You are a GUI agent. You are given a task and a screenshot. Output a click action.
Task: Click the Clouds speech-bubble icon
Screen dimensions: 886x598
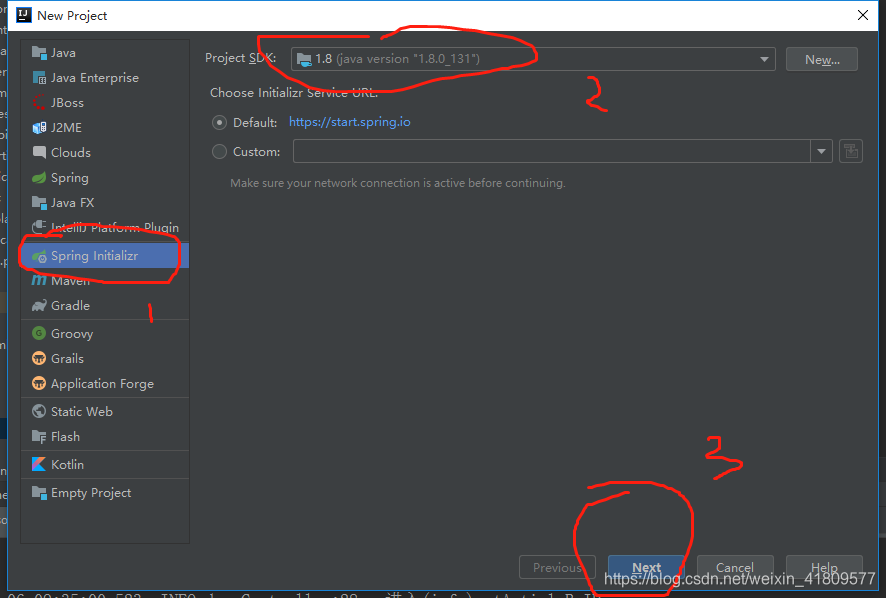coord(39,153)
